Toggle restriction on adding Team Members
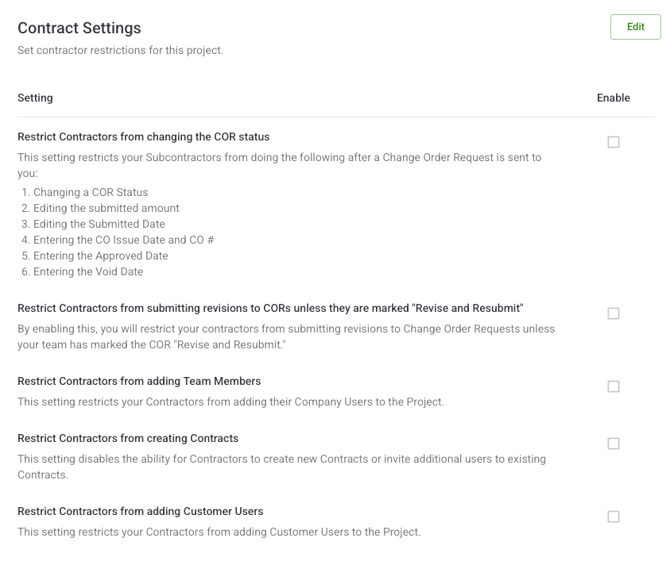Image resolution: width=670 pixels, height=565 pixels. click(613, 386)
